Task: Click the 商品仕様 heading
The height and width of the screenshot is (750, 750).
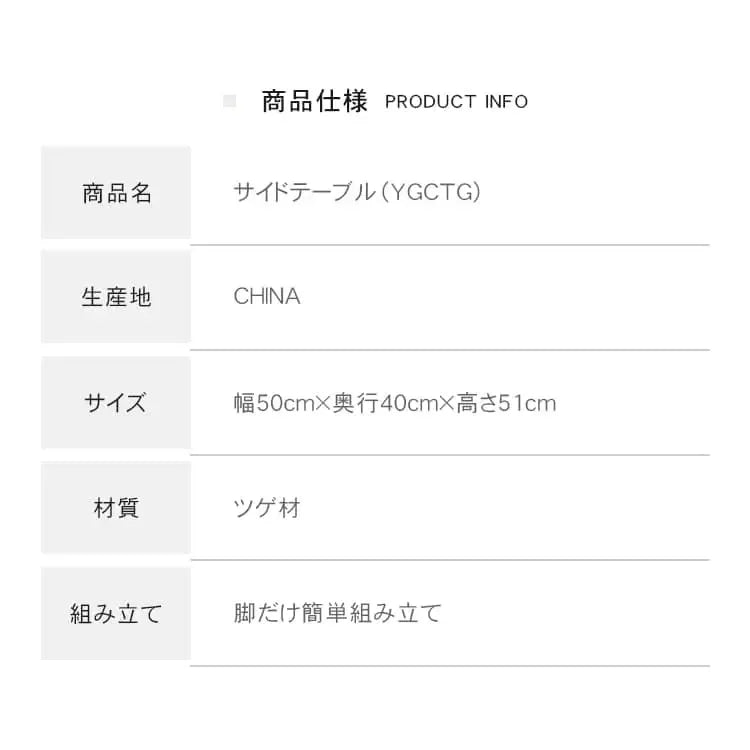Action: 314,101
